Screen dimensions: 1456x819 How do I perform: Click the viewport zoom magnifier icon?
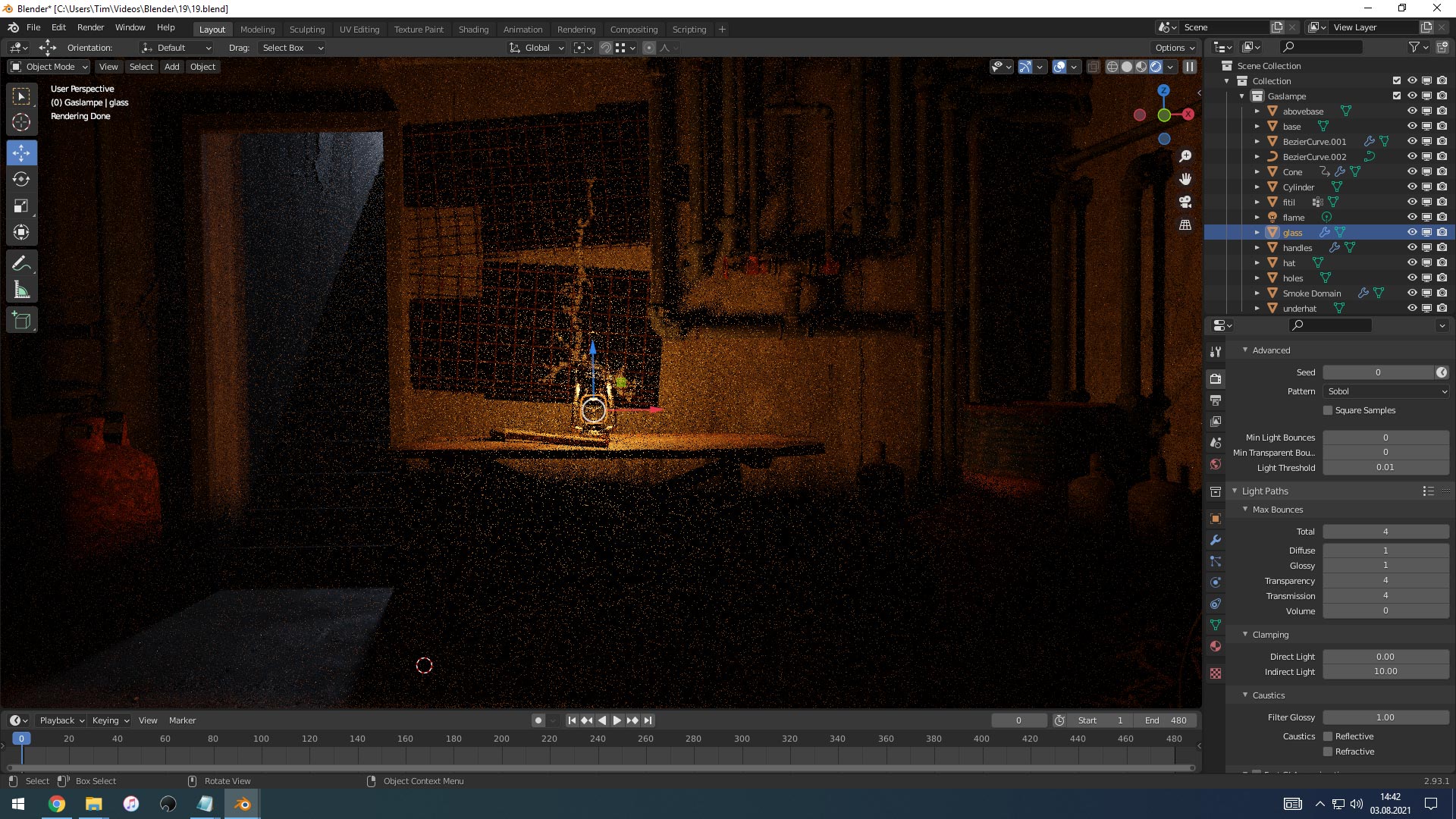(x=1185, y=156)
